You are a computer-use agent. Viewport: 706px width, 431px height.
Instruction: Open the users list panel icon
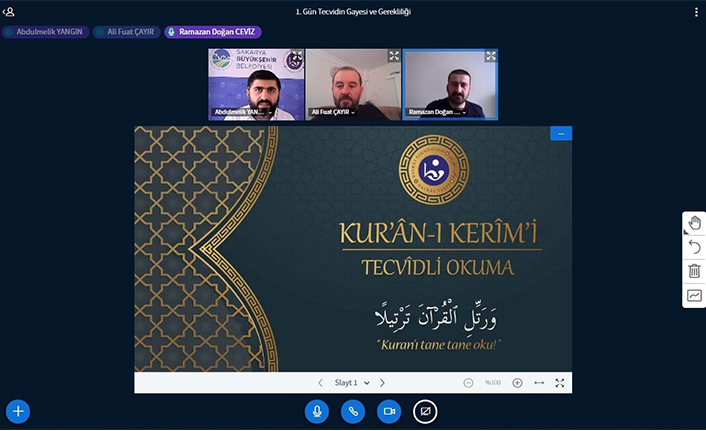tap(10, 12)
